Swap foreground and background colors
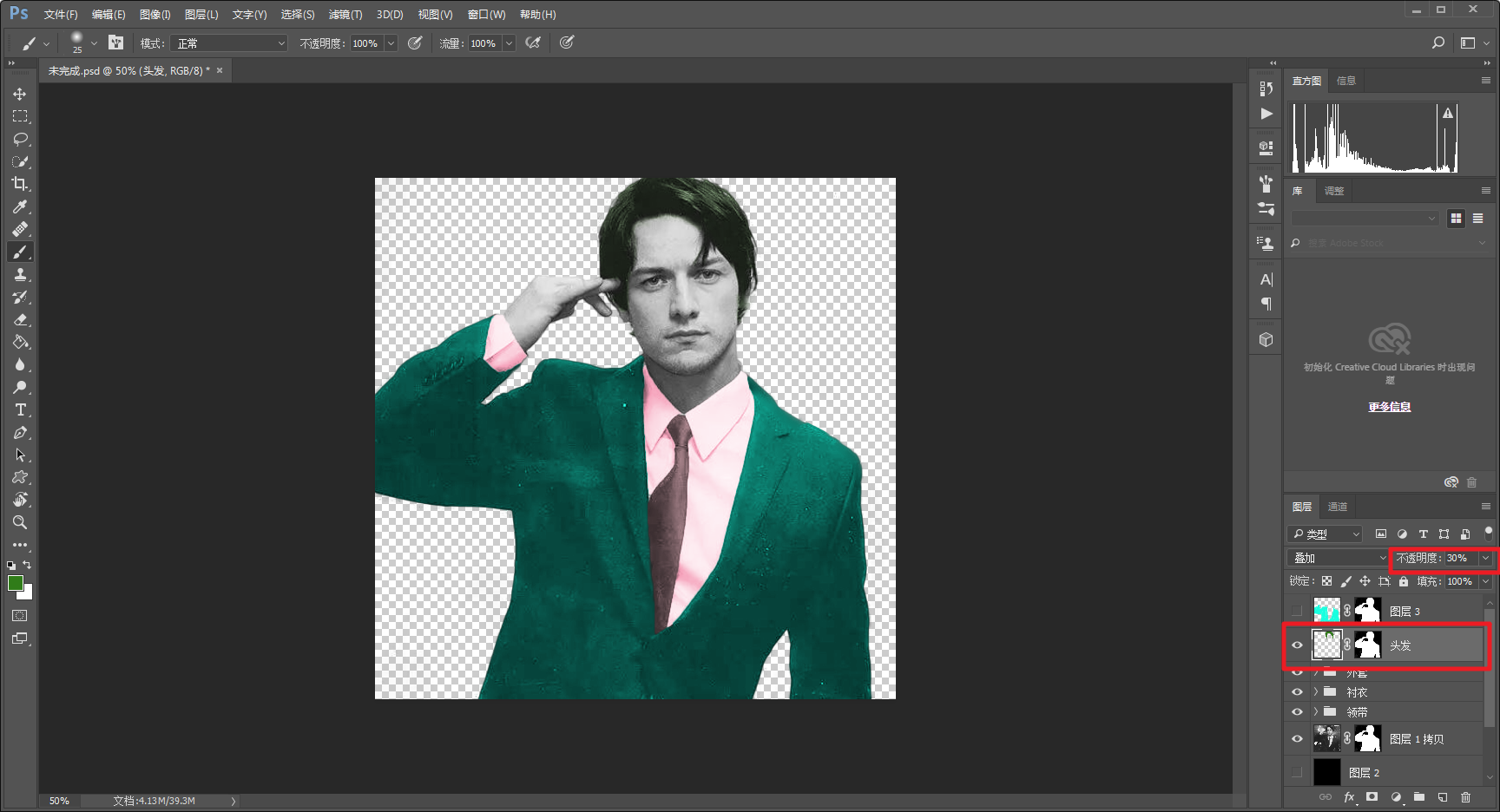Viewport: 1500px width, 812px height. [x=27, y=565]
